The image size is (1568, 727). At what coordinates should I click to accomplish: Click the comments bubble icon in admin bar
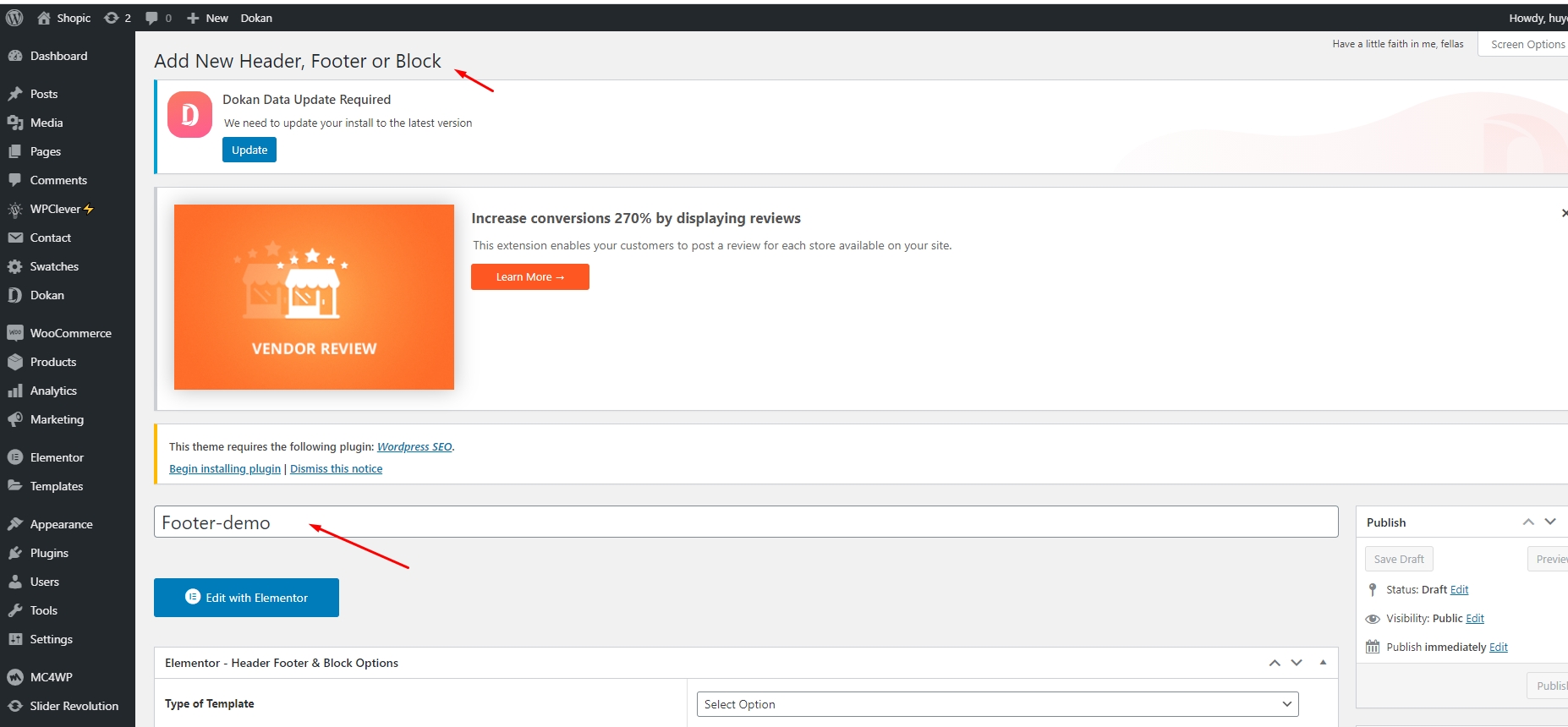[x=152, y=18]
